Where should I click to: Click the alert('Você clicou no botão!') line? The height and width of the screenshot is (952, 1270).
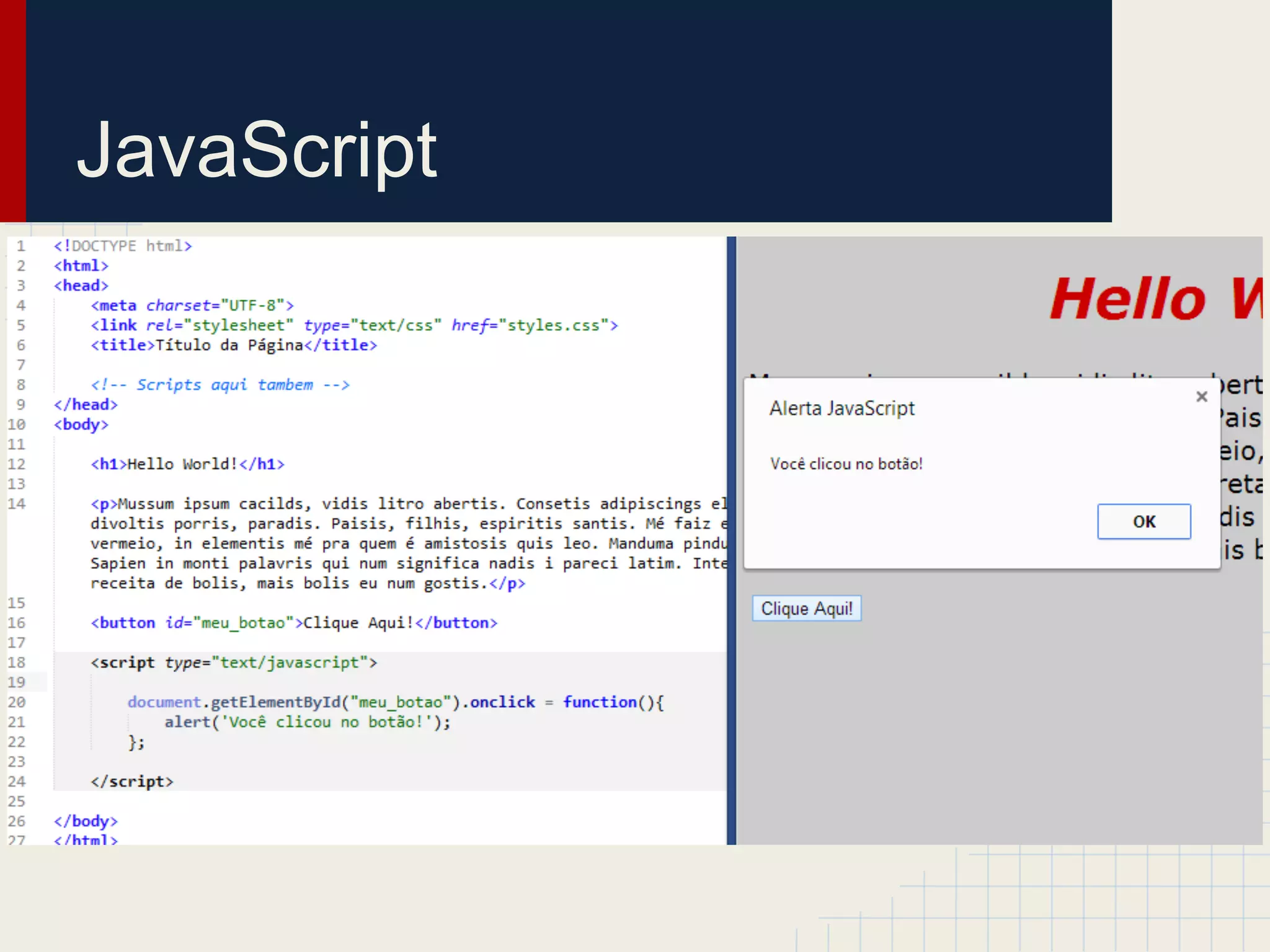click(308, 722)
